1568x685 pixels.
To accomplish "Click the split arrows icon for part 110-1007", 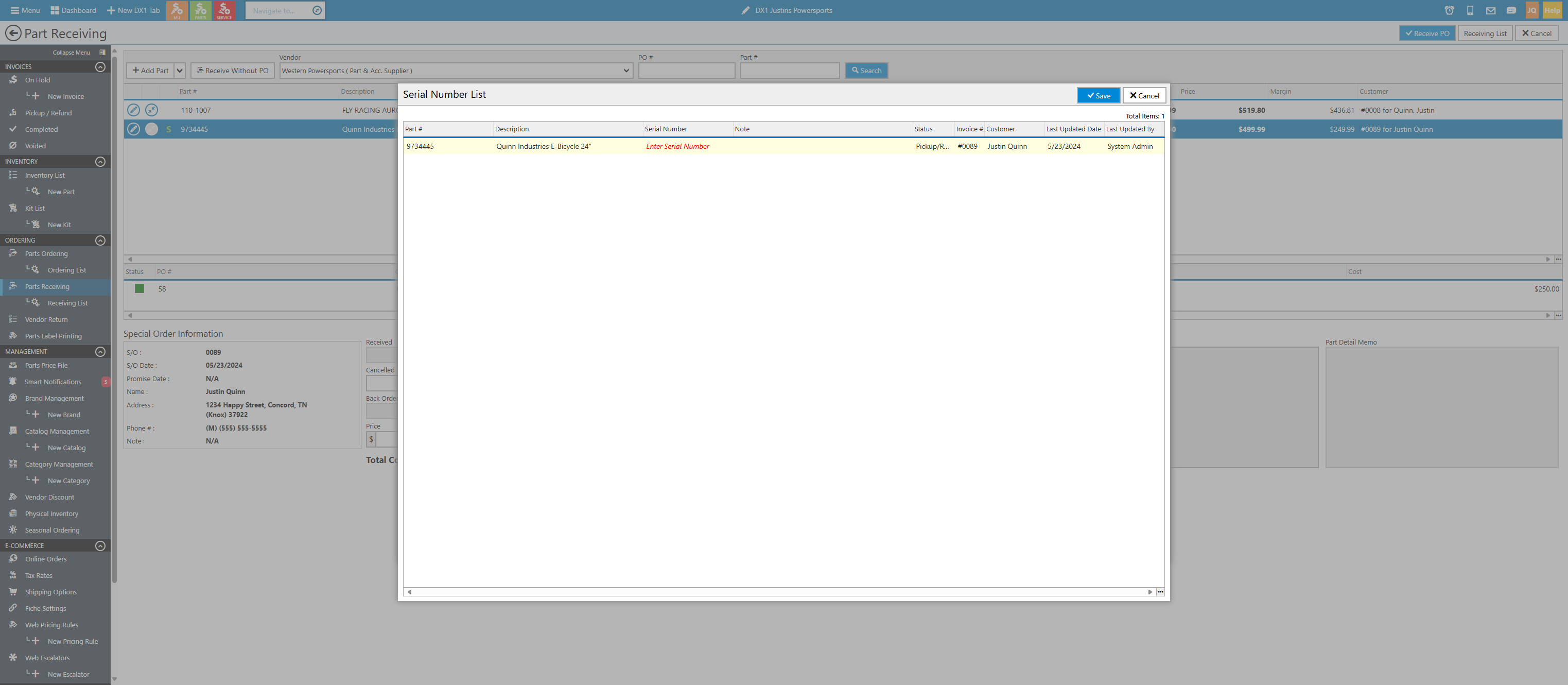I will point(151,110).
